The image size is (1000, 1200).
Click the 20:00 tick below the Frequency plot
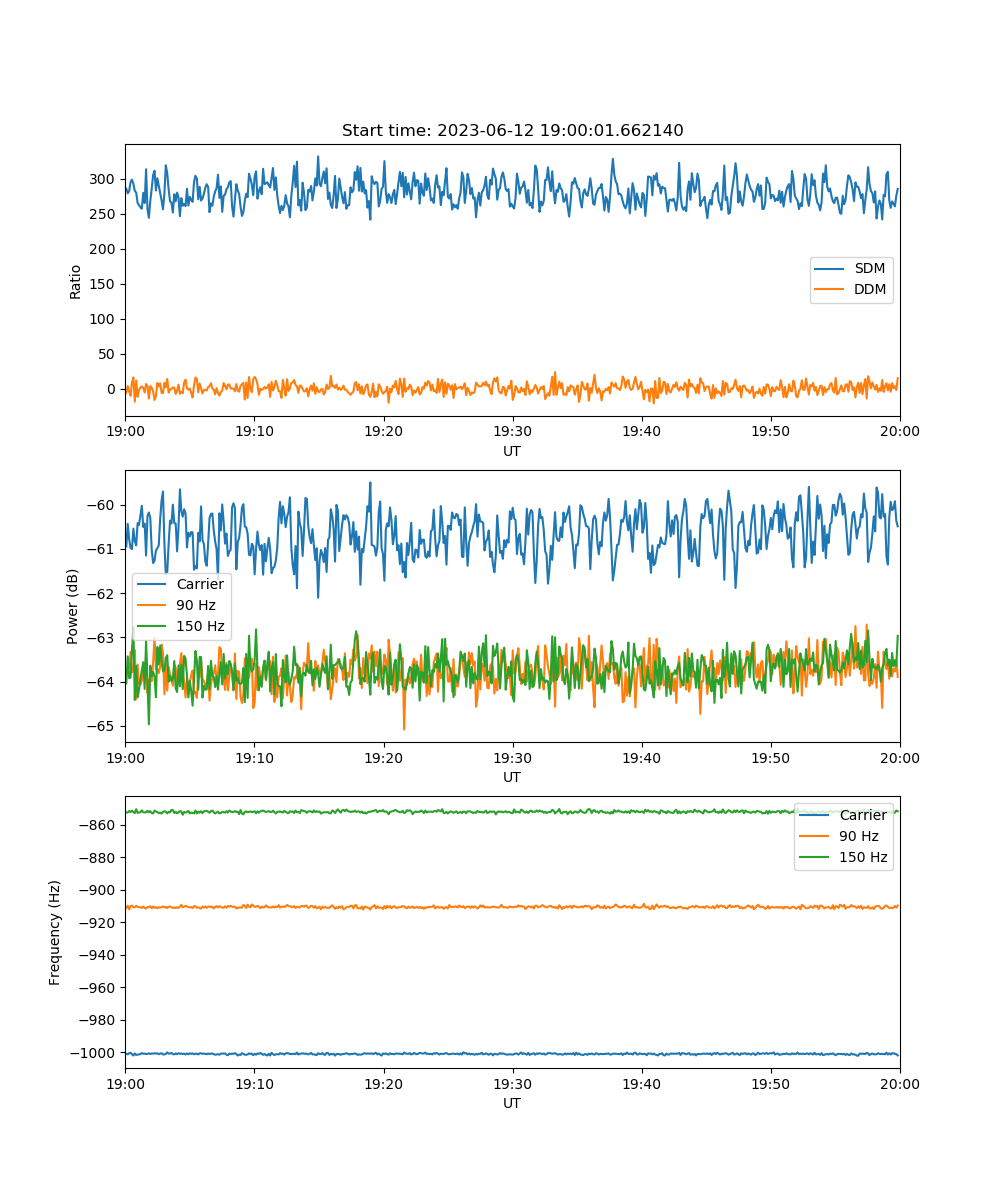[899, 1083]
